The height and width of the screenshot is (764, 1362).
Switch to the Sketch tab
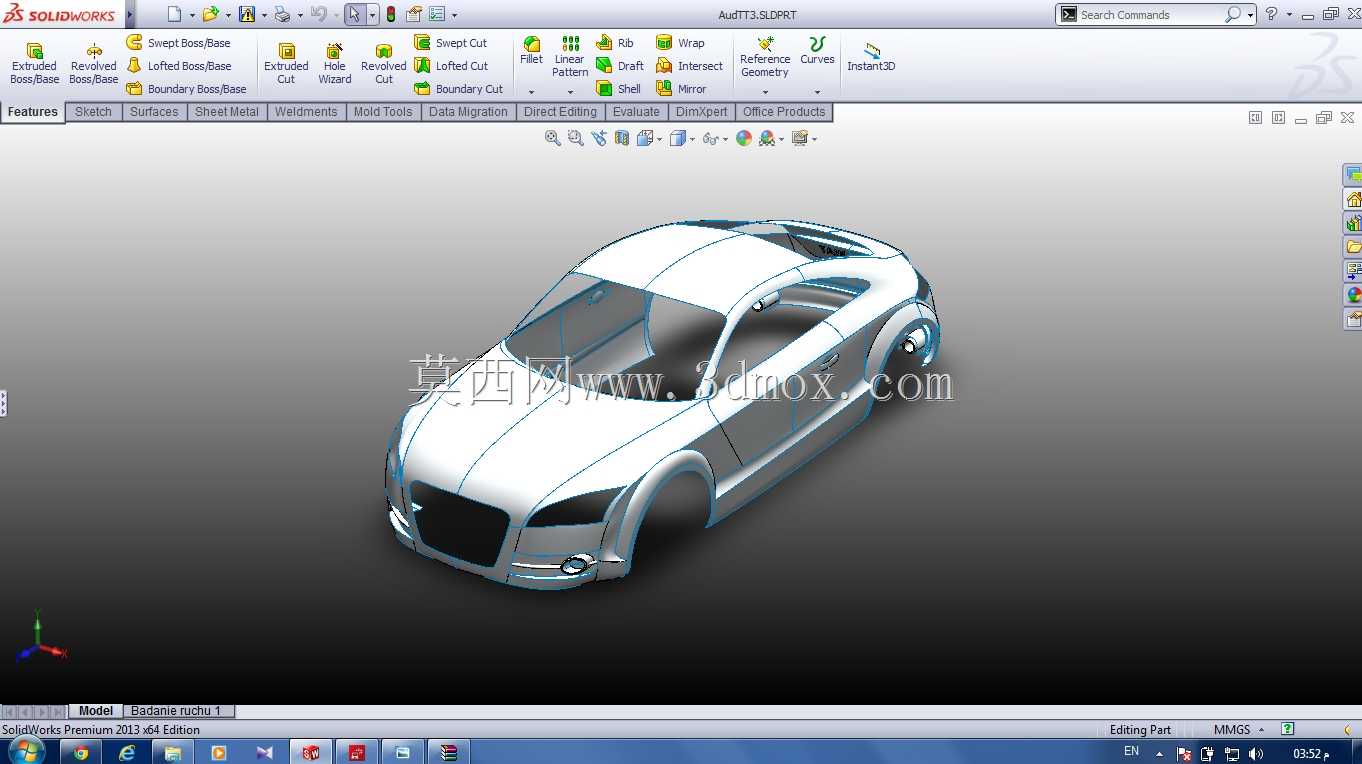pyautogui.click(x=93, y=112)
